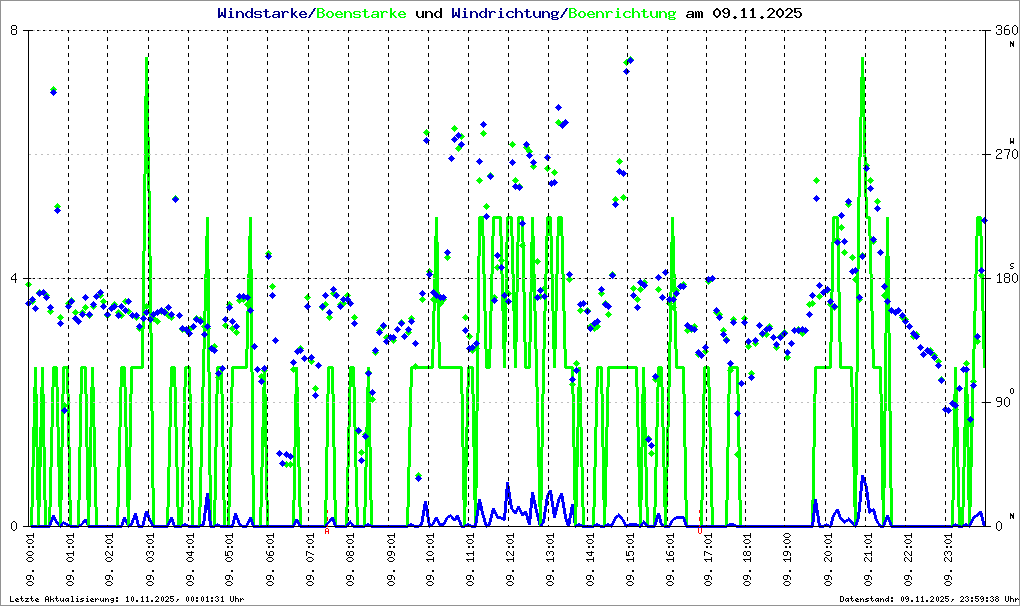1020x606 pixels.
Task: Click the '90' degree label on right axis
Action: click(1002, 403)
